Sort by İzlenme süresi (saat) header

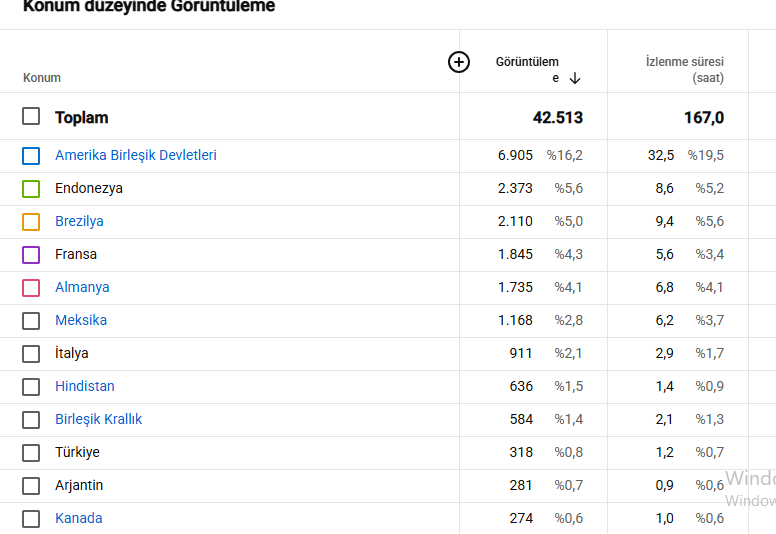click(x=684, y=69)
